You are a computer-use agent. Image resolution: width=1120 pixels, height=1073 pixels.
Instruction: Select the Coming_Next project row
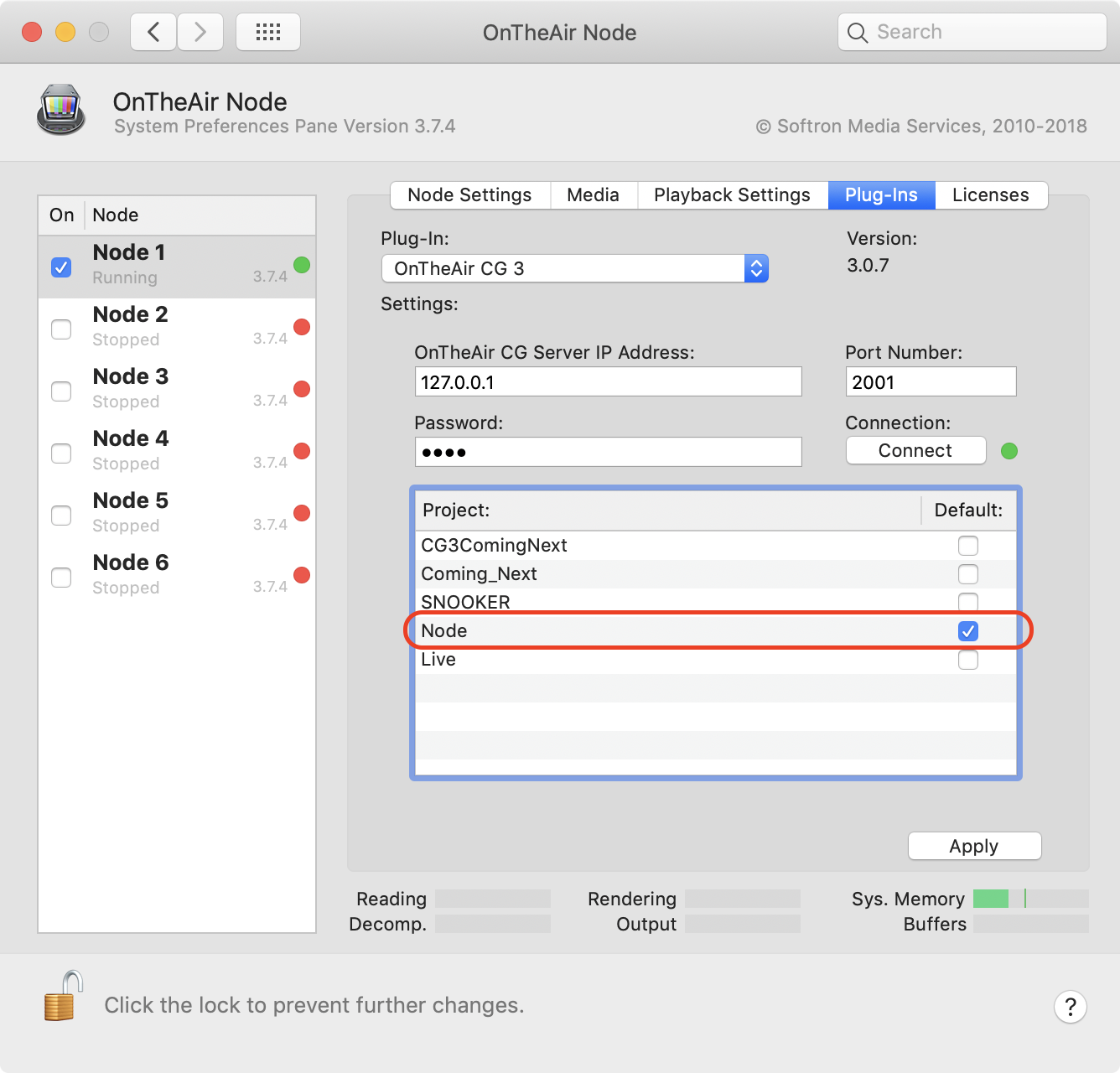716,574
